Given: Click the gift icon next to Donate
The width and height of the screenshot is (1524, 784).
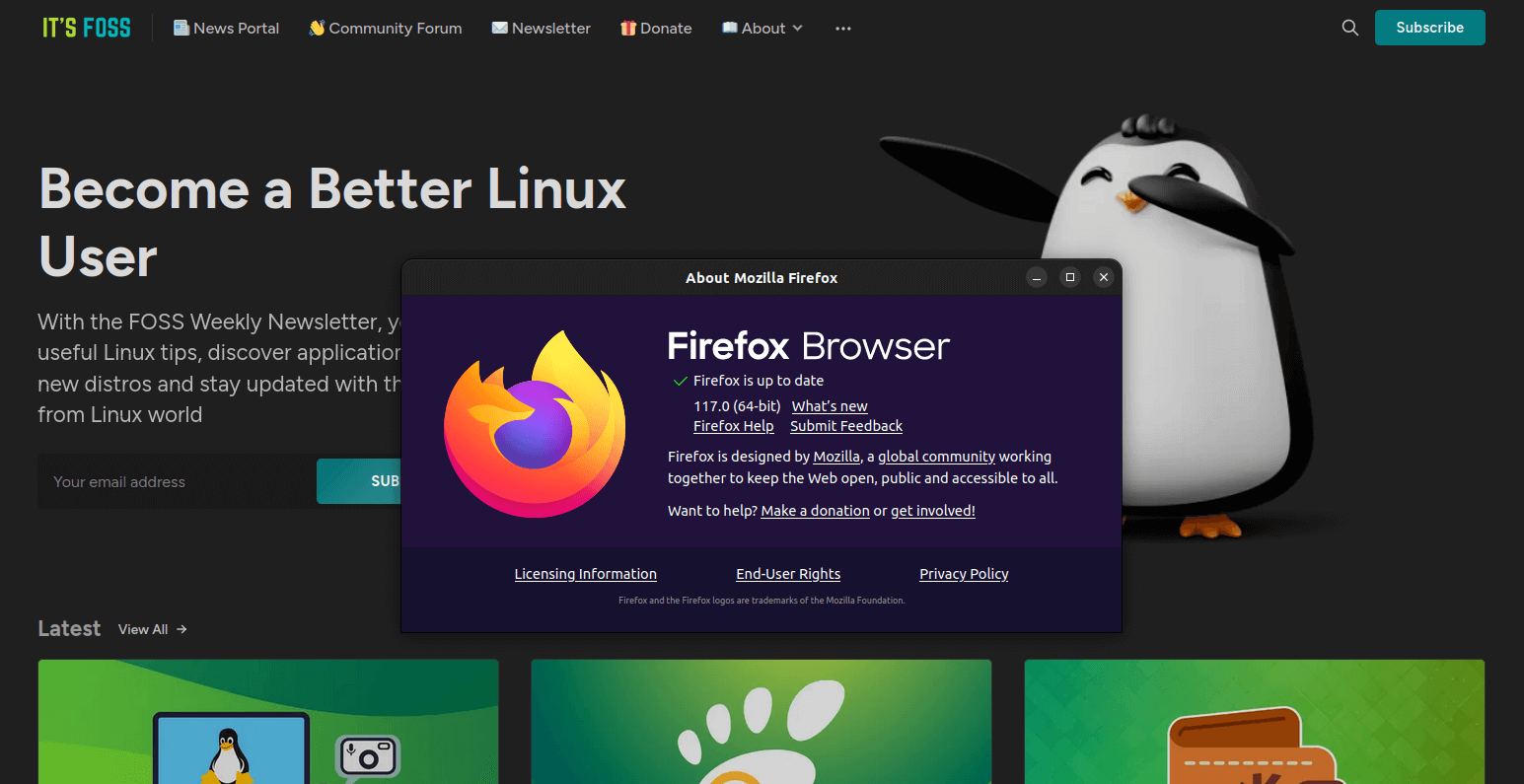Looking at the screenshot, I should [628, 28].
